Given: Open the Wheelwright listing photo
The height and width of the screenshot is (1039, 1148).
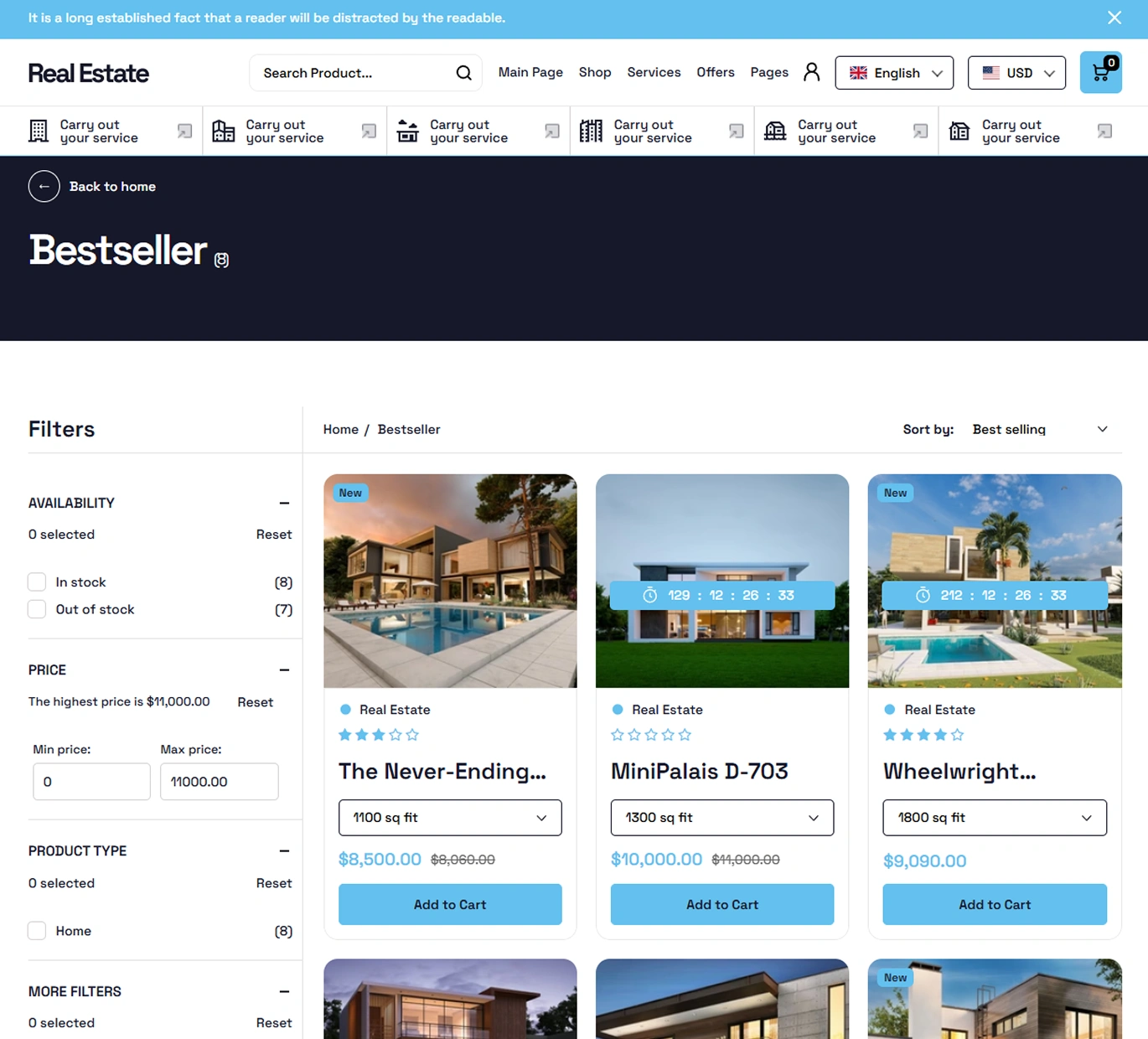Looking at the screenshot, I should tap(995, 581).
